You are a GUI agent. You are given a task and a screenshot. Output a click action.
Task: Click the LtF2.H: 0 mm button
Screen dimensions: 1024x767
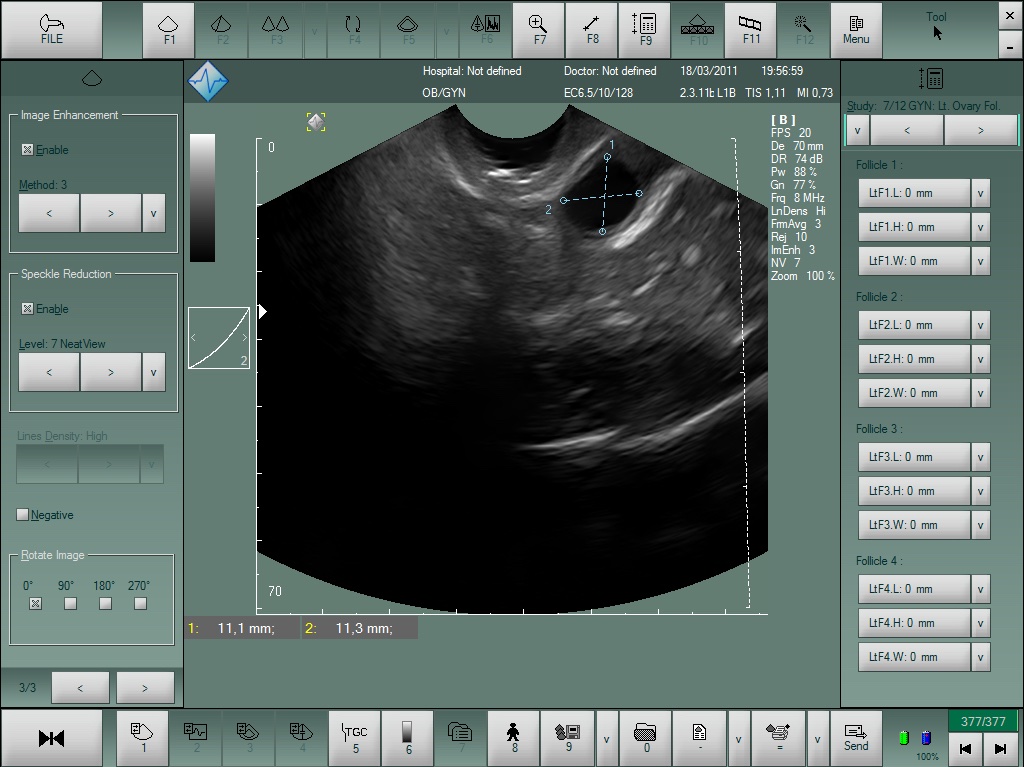tap(914, 359)
